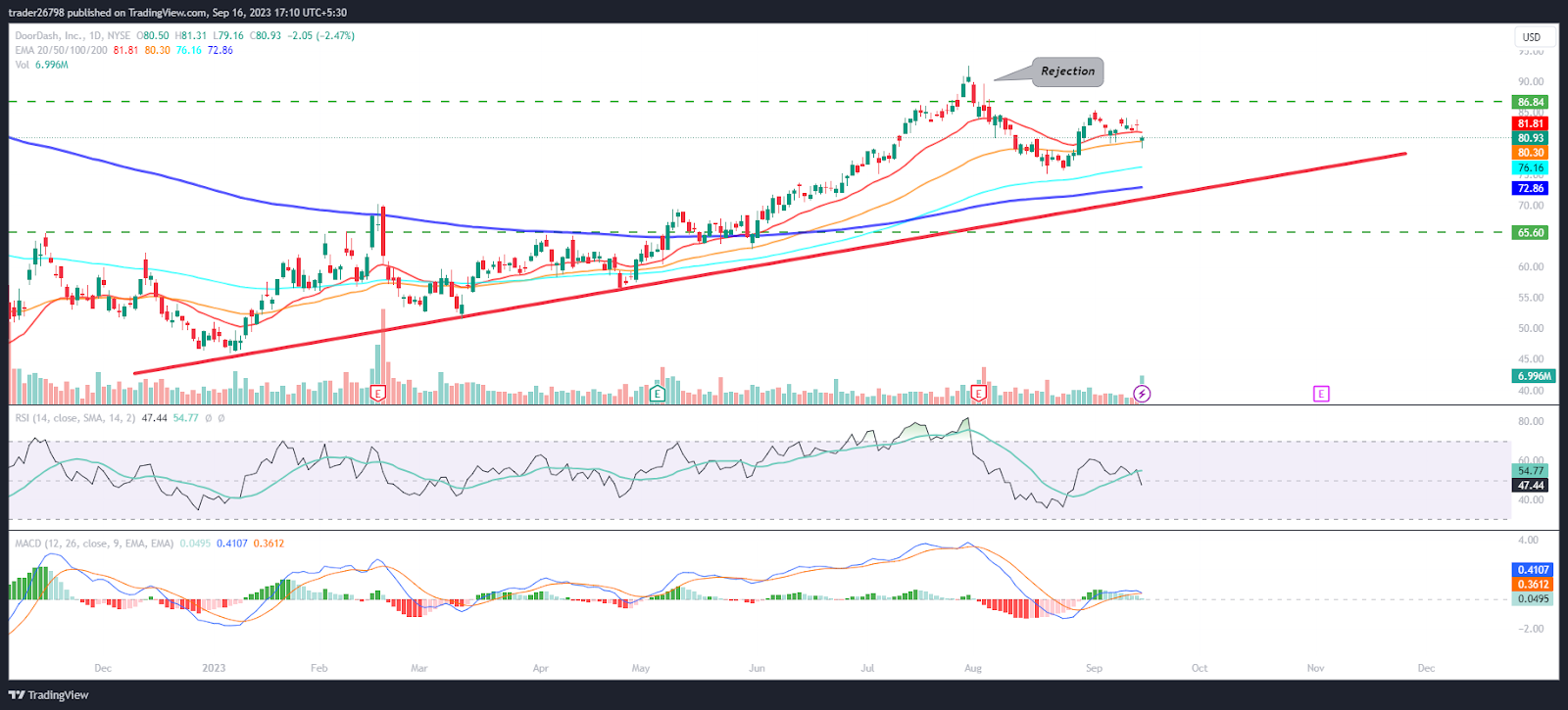
Task: Click the 55.00 price scale value
Action: click(1531, 298)
